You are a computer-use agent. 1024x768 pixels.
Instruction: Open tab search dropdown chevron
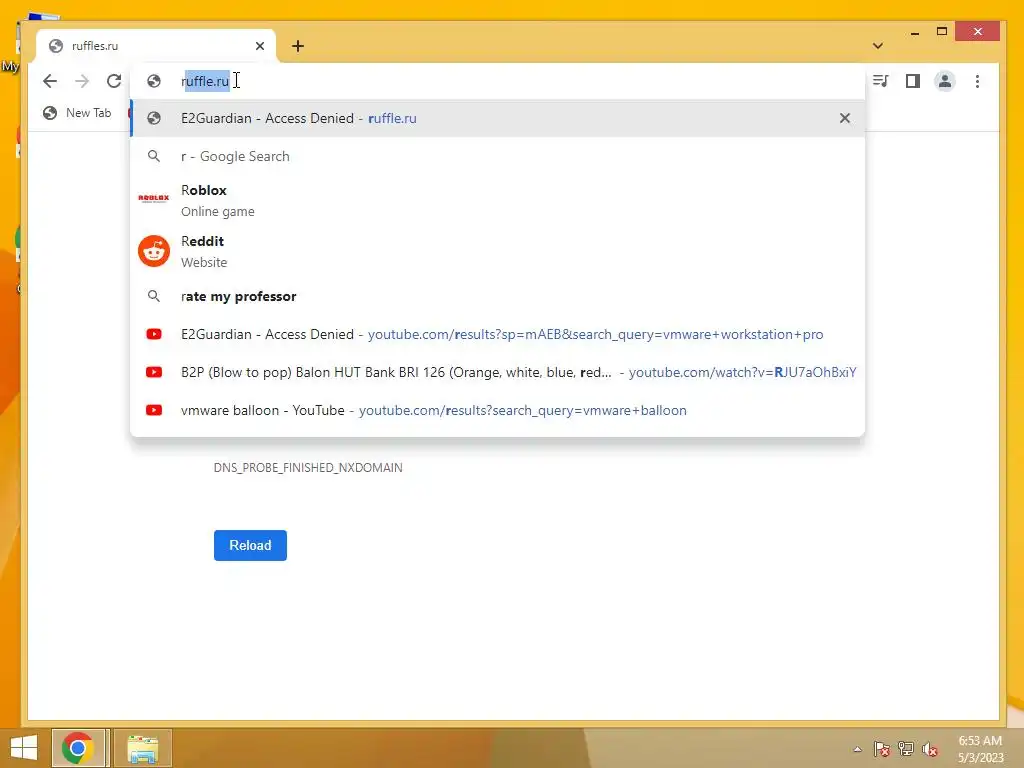click(878, 46)
